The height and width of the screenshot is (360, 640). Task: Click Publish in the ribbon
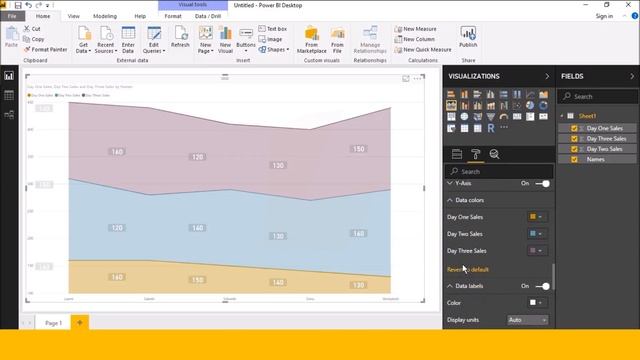(x=468, y=37)
